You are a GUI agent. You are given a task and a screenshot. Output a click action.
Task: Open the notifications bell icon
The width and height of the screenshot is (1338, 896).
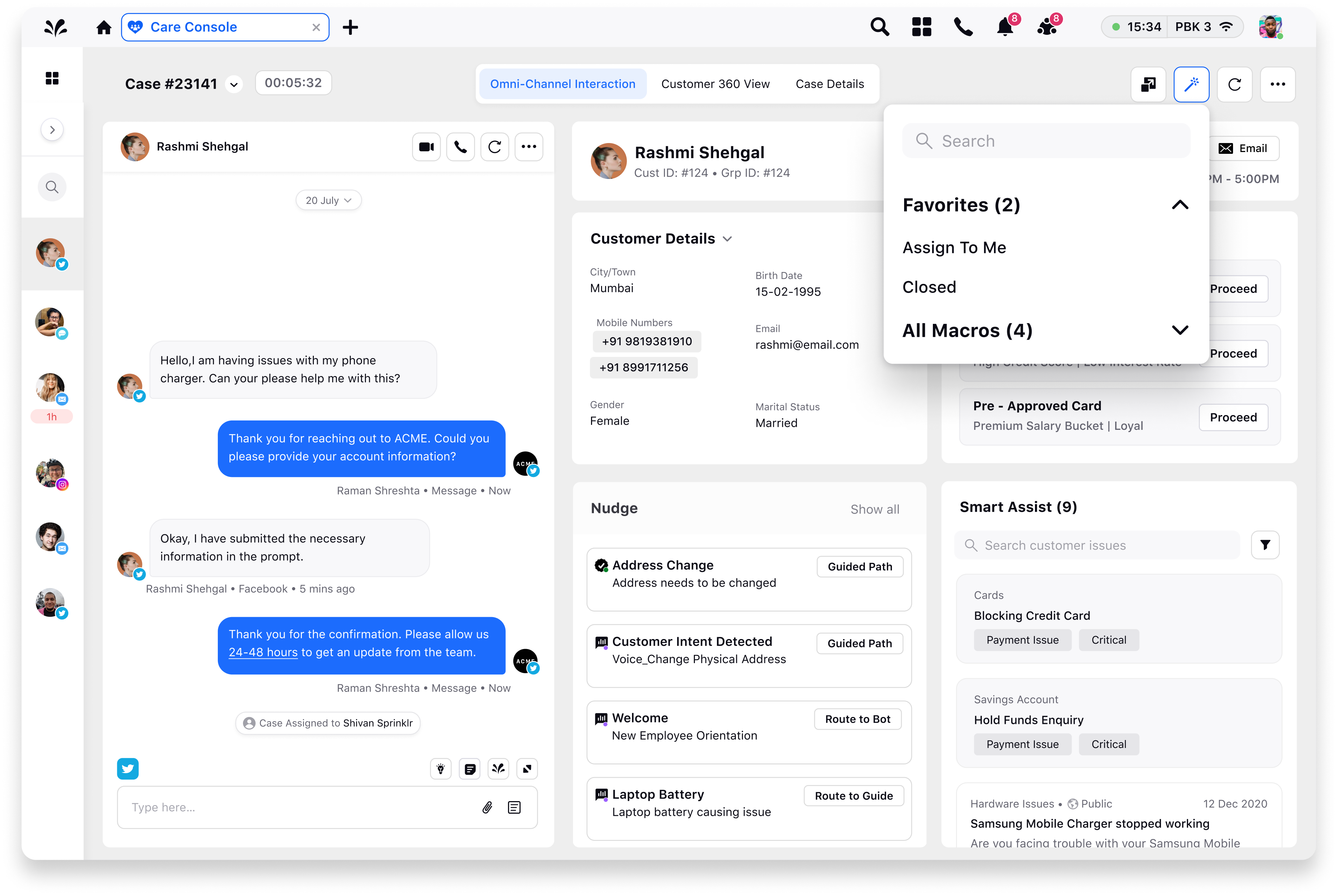1004,27
